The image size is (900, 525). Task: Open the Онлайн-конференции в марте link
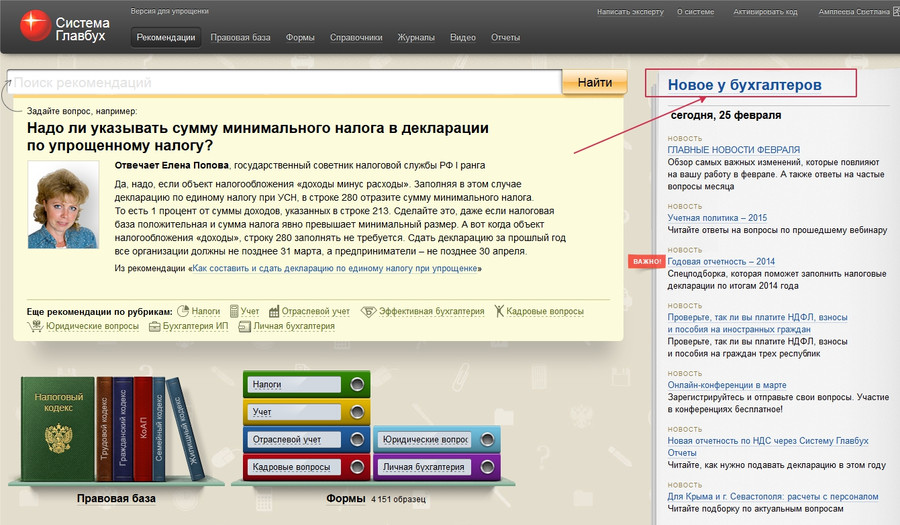[727, 385]
